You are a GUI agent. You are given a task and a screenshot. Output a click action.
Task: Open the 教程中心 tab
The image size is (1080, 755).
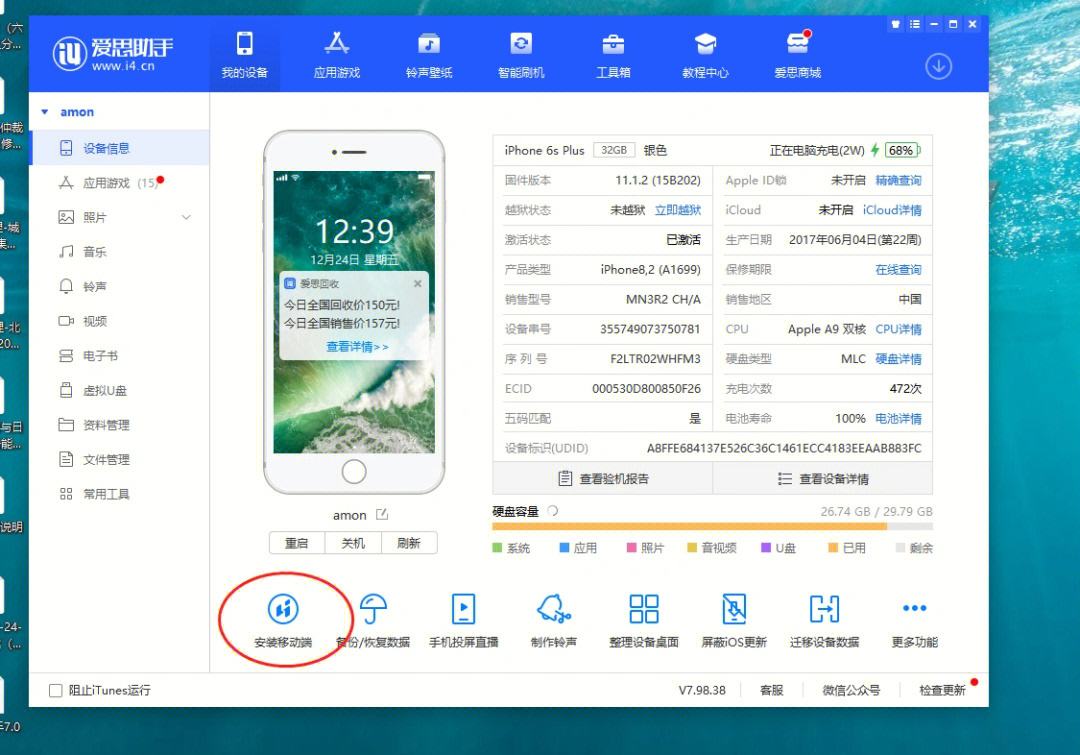(x=705, y=55)
